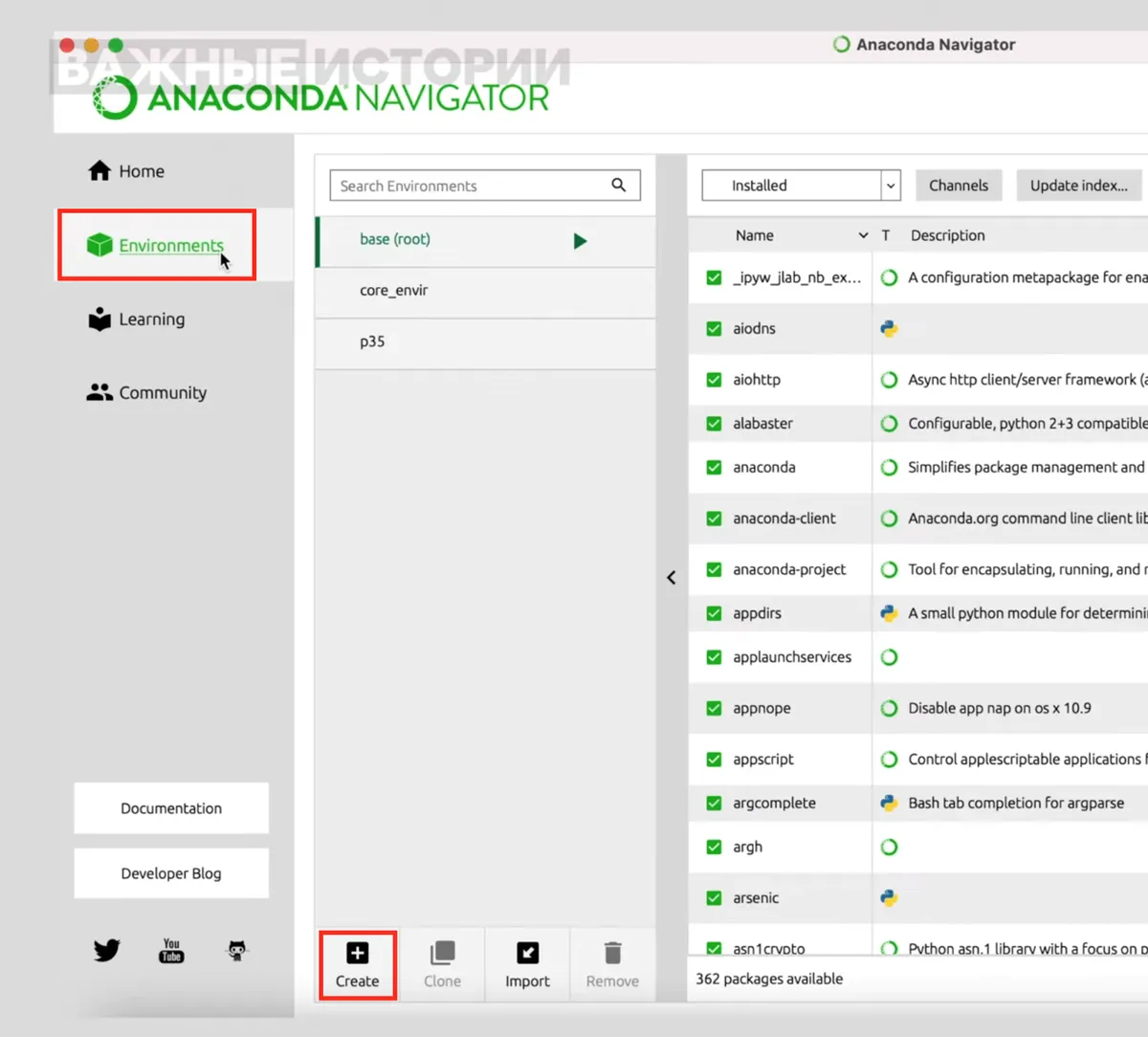Remove the selected environment with trash icon
Image resolution: width=1148 pixels, height=1037 pixels.
612,964
